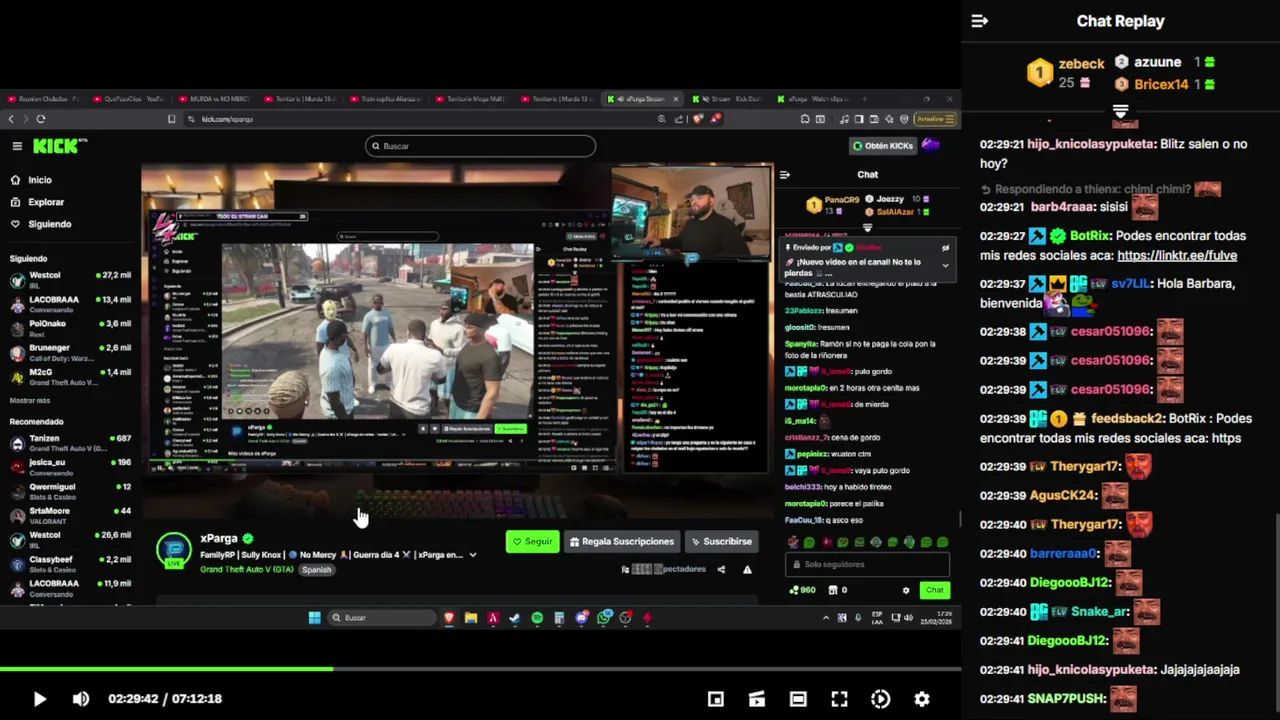1280x720 pixels.
Task: Click the Solo seguidores chat input
Action: pos(867,564)
